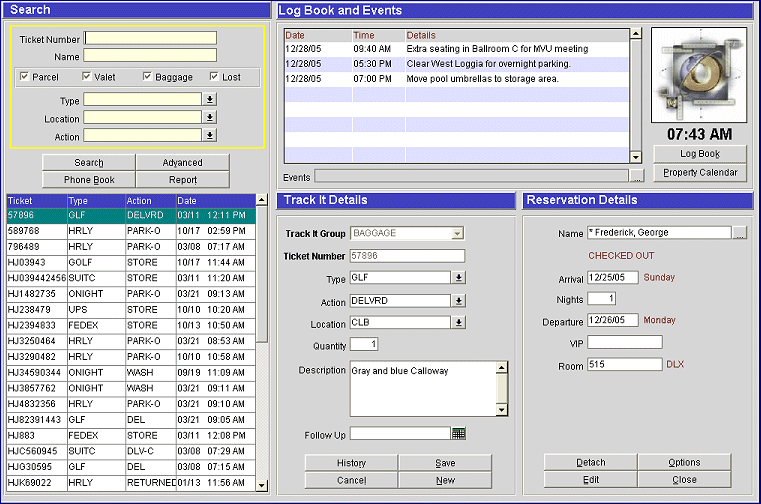Uncheck the Valet checkbox

[x=87, y=77]
